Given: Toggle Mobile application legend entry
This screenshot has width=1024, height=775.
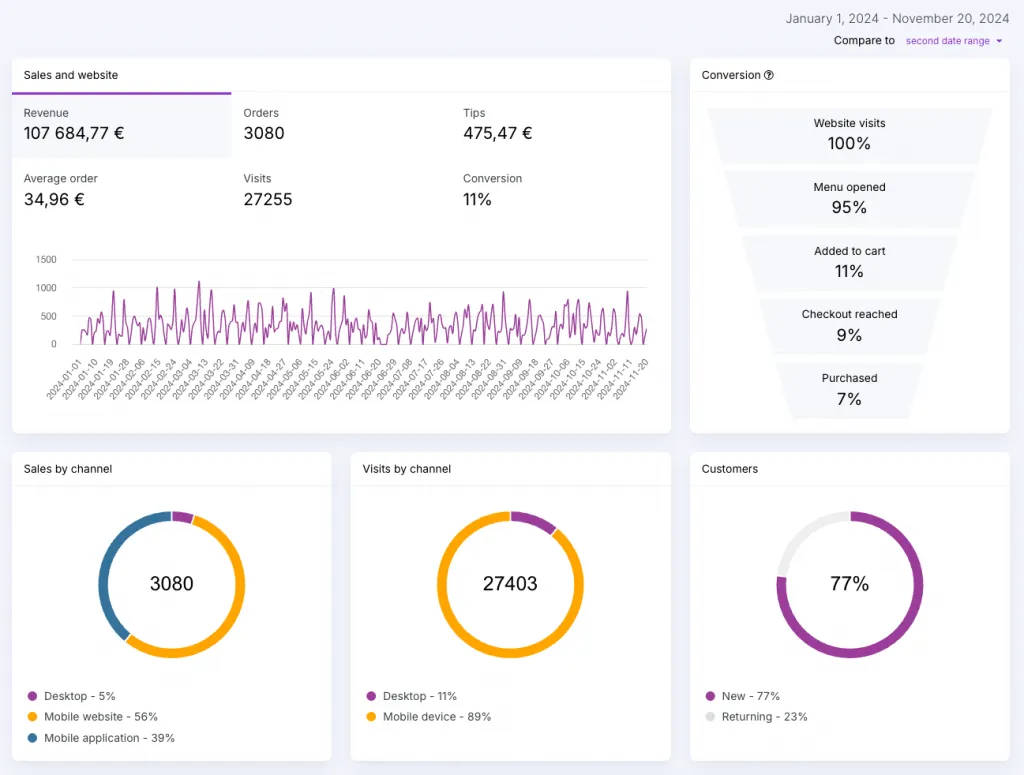Looking at the screenshot, I should (101, 738).
